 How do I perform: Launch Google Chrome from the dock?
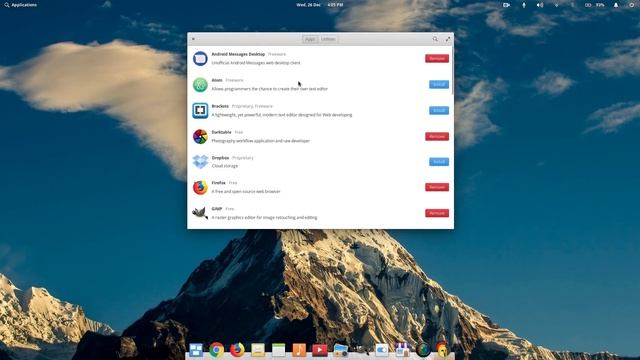pyautogui.click(x=217, y=350)
